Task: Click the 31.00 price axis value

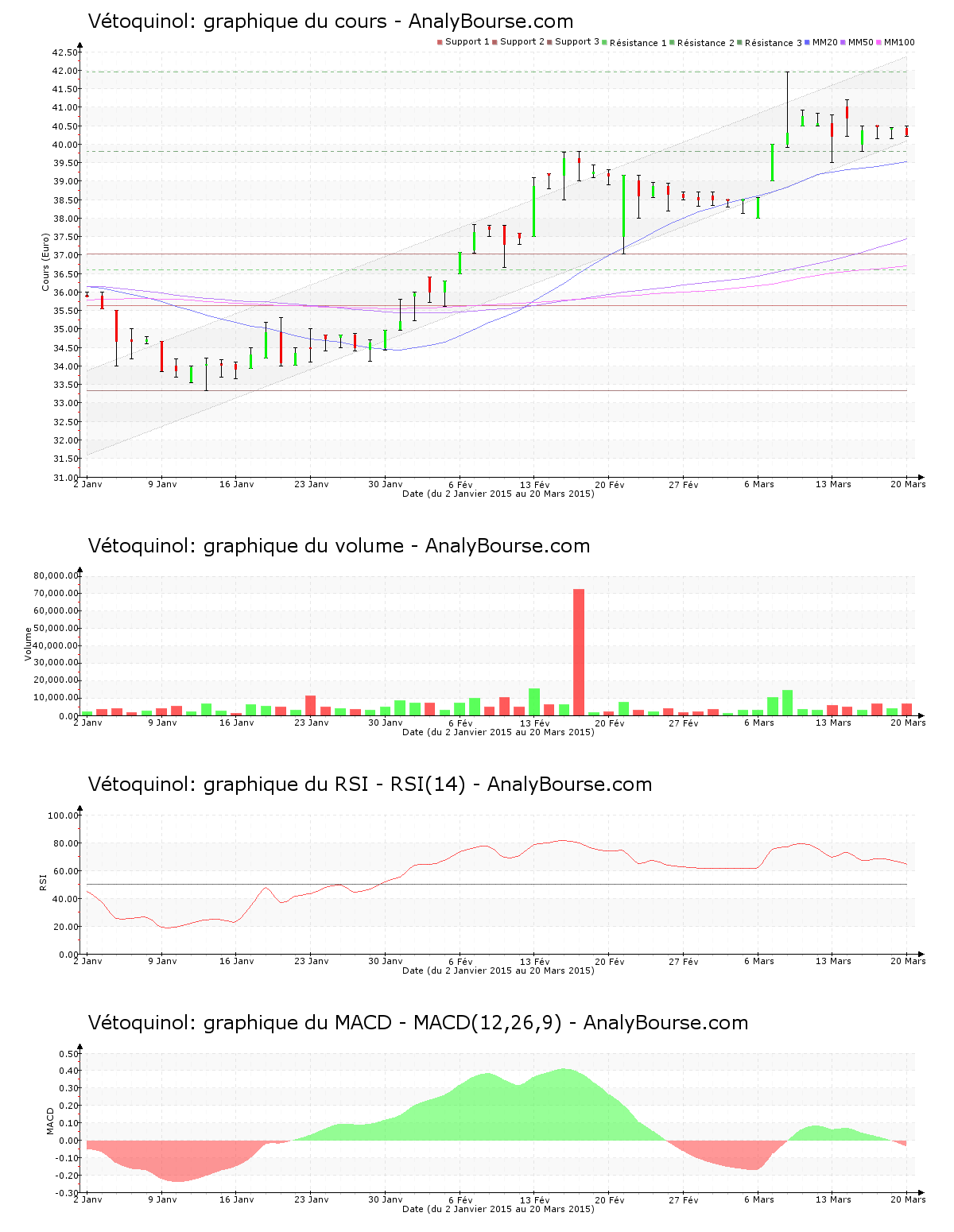Action: click(65, 478)
